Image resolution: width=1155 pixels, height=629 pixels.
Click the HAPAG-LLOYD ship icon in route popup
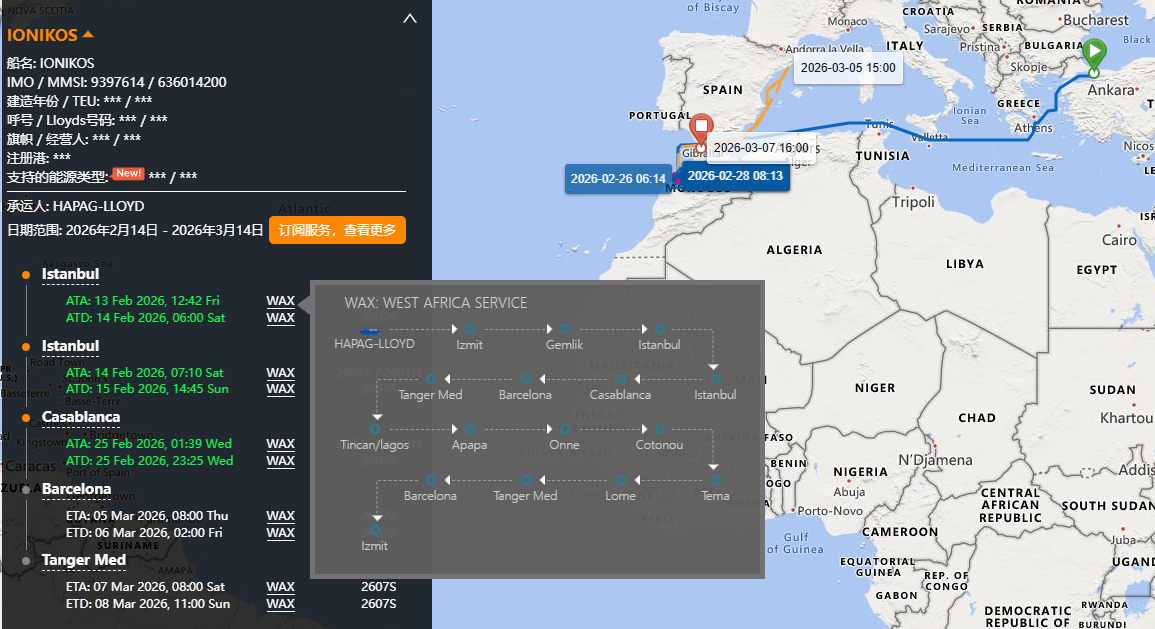[370, 329]
